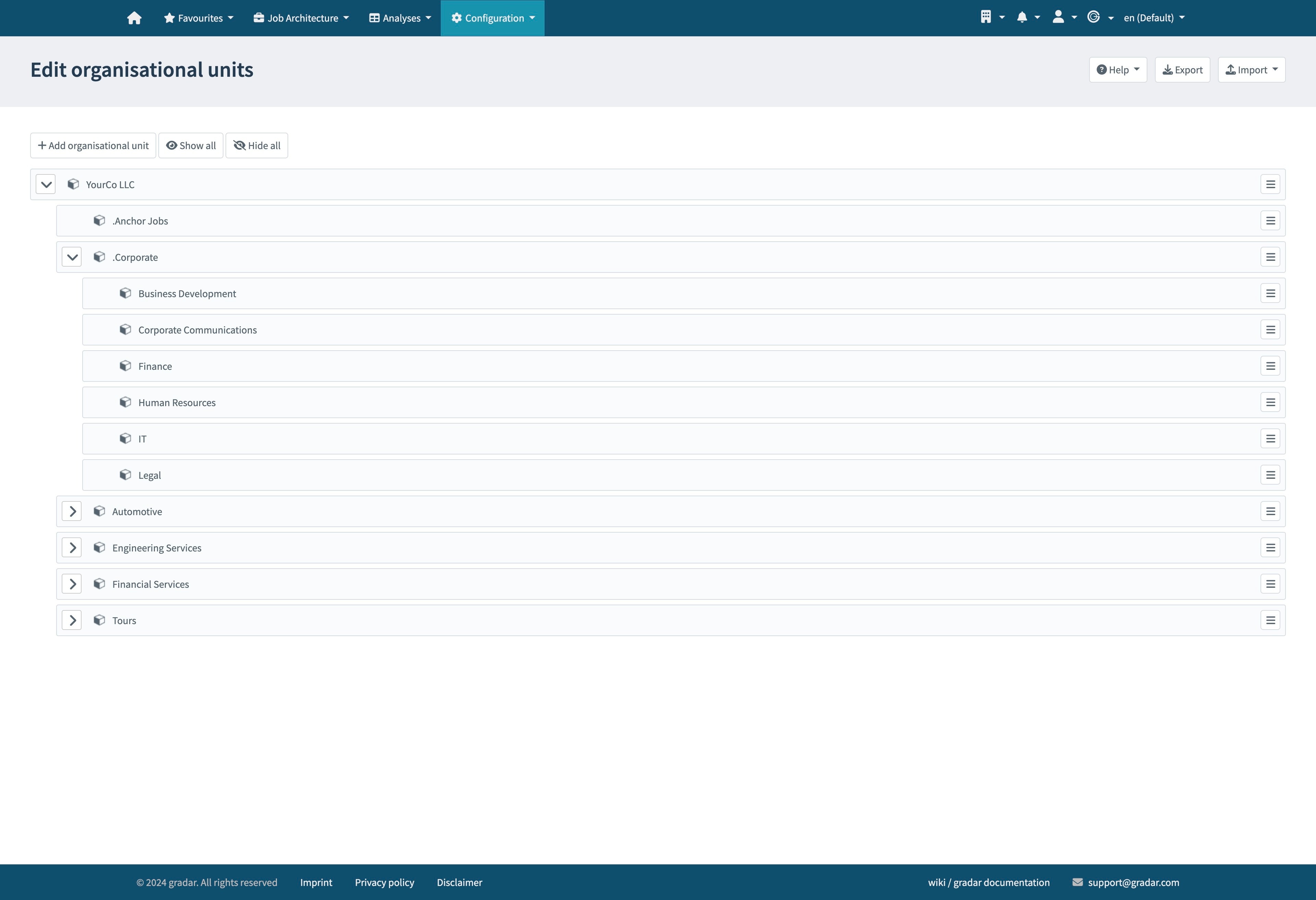Click Show all to reveal all units
Screen dimensions: 1316x900
(191, 146)
